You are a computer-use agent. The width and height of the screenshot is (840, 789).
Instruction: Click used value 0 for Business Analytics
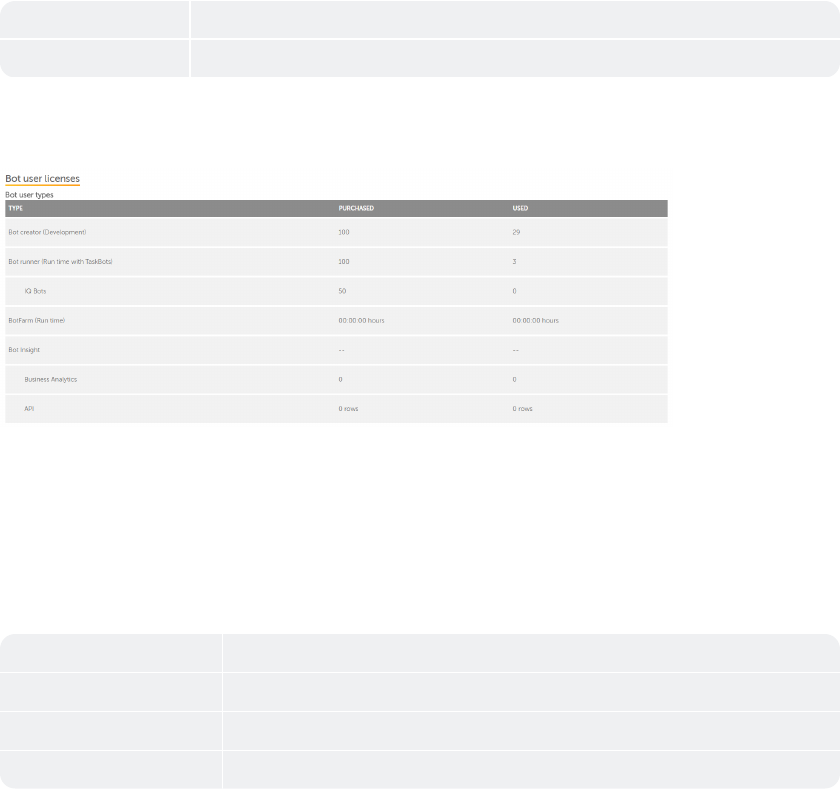(514, 380)
